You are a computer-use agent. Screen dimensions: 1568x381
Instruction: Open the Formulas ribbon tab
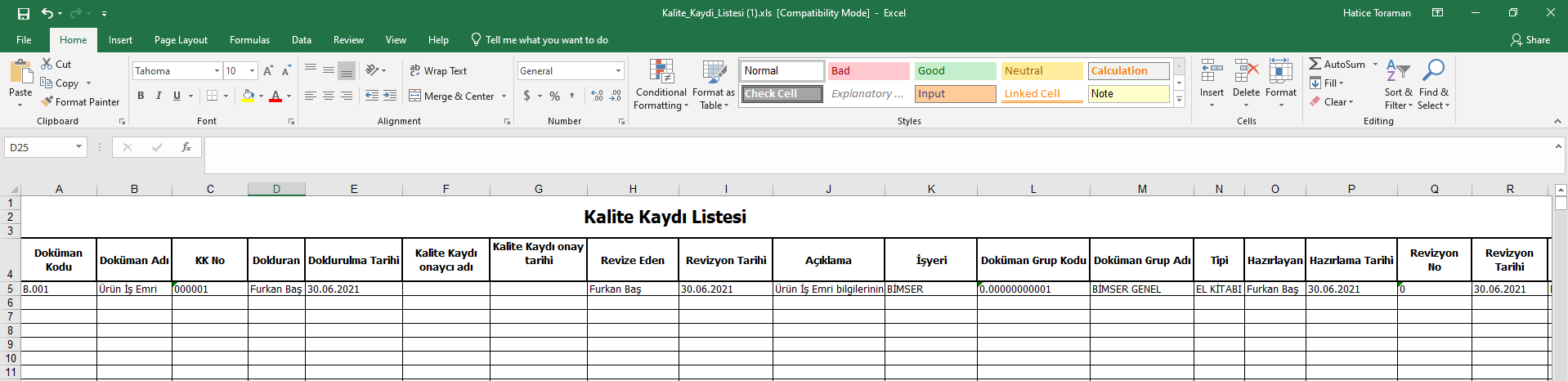point(249,40)
